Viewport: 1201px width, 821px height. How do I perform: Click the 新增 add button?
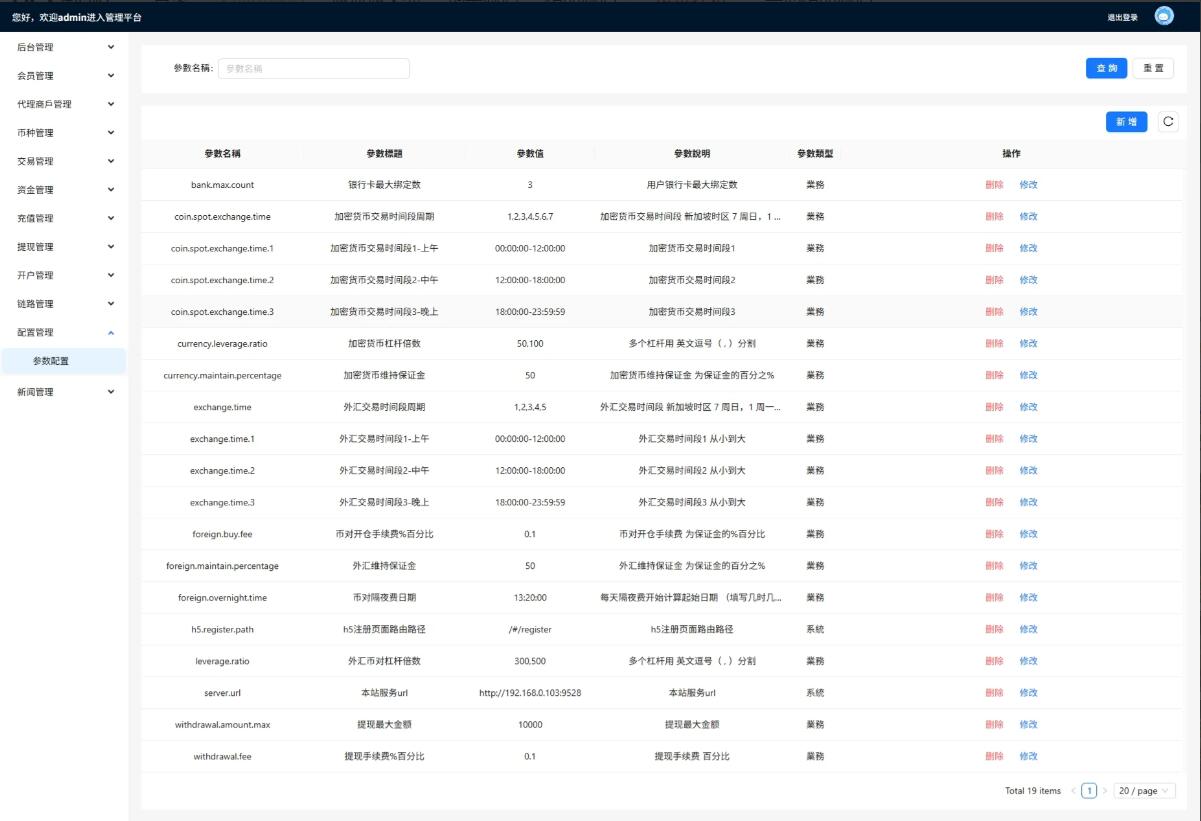click(1126, 122)
